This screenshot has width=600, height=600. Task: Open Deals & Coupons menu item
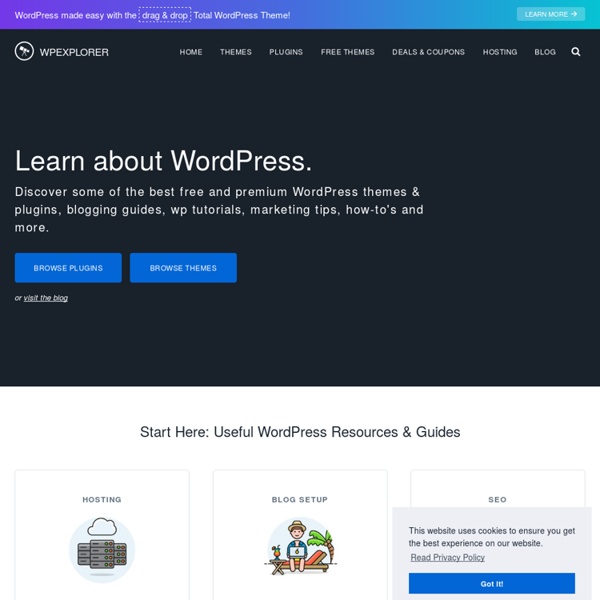[428, 52]
